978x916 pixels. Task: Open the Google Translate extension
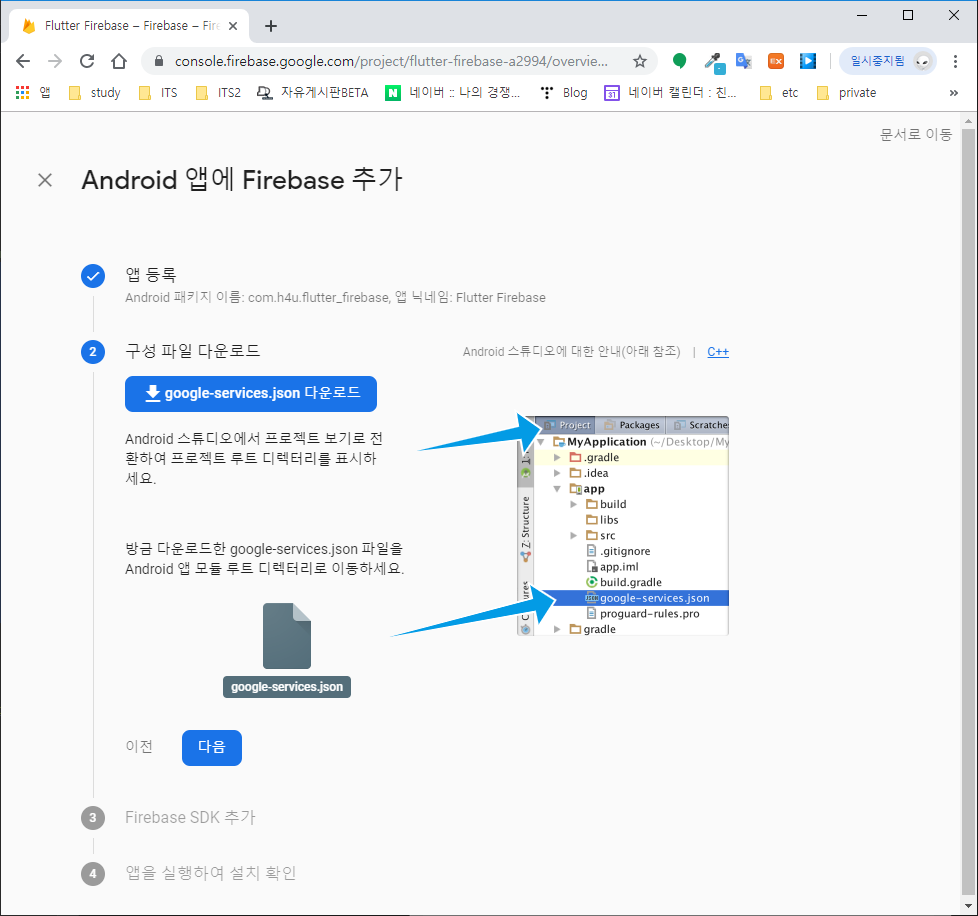pyautogui.click(x=743, y=61)
